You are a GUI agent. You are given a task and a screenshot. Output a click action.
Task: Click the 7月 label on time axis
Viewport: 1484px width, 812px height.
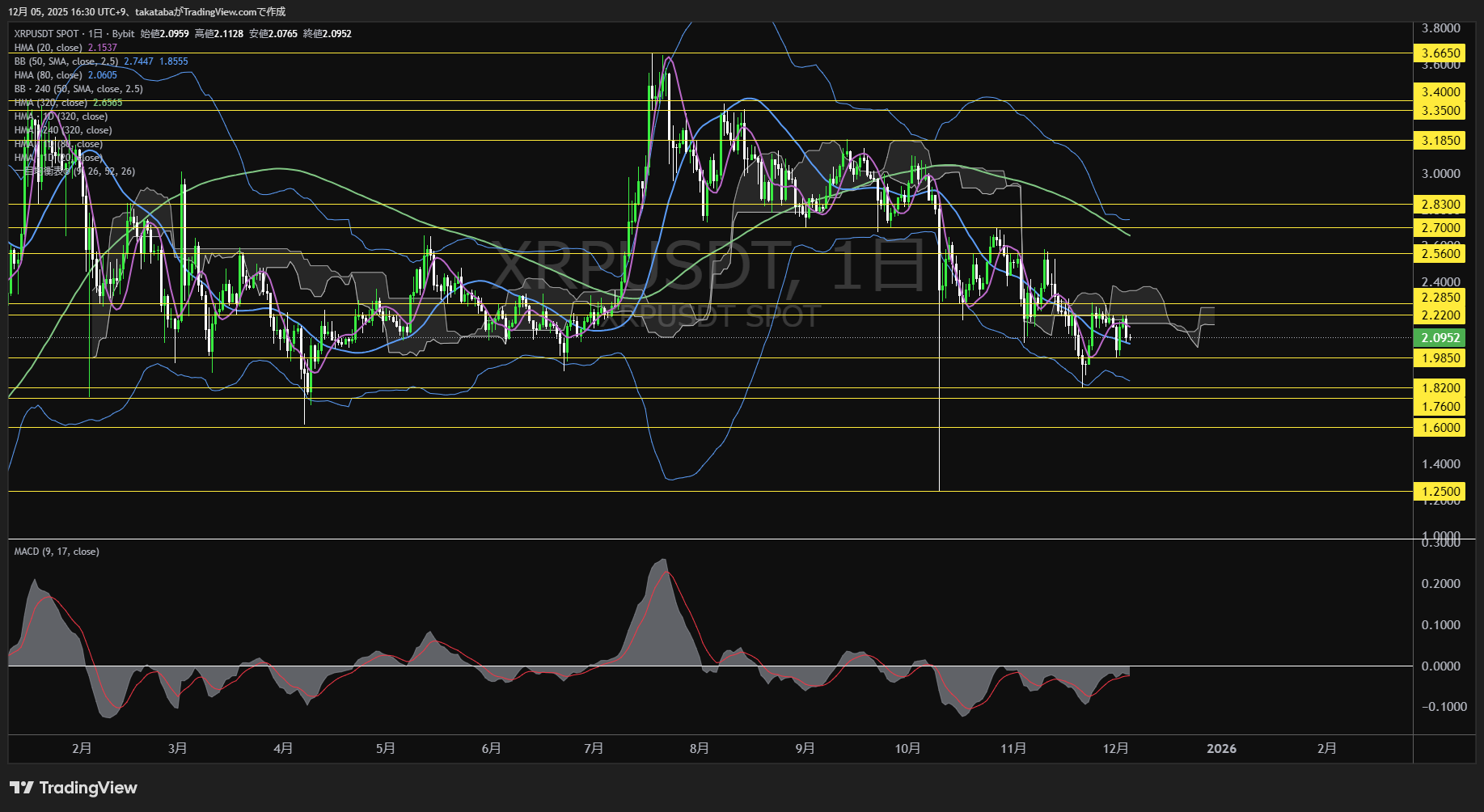(594, 749)
